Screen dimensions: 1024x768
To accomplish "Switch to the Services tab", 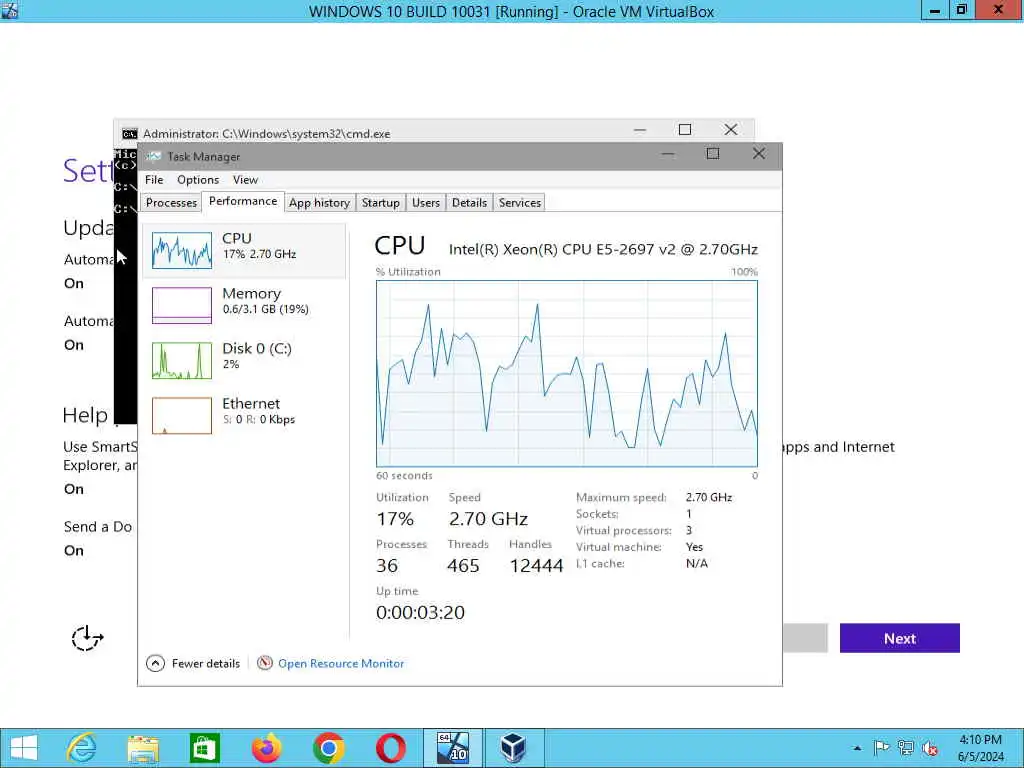I will pos(520,202).
